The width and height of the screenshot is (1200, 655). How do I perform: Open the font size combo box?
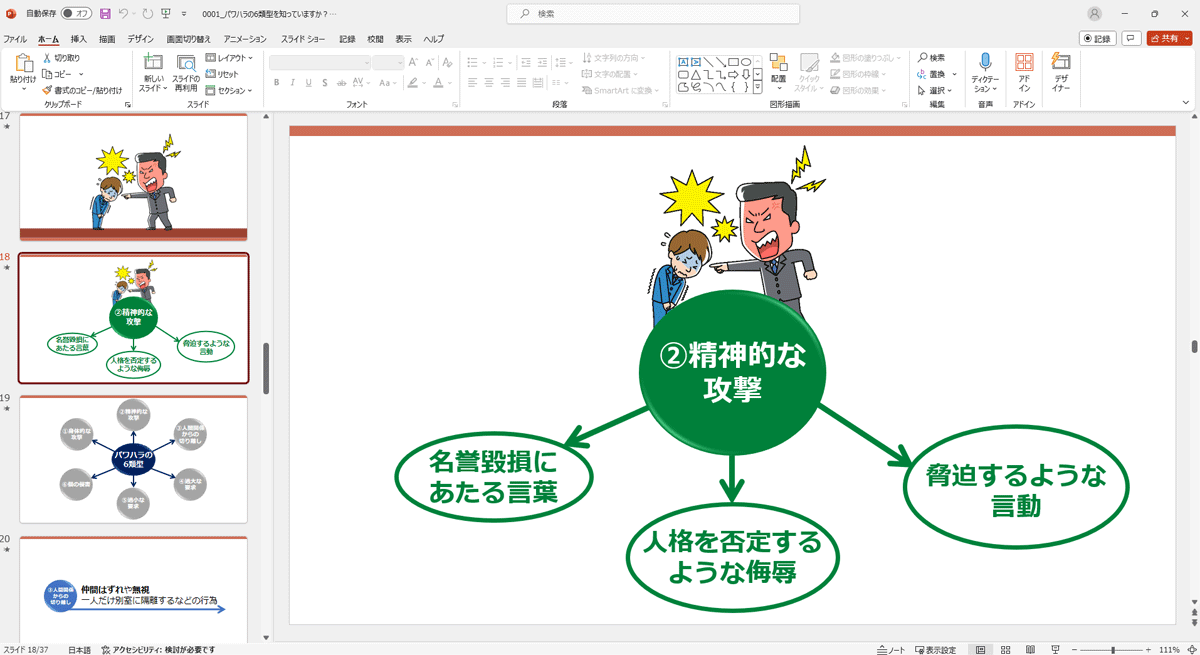click(388, 62)
